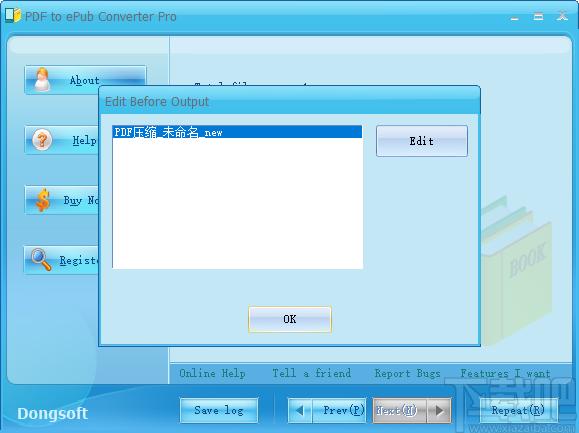Click the Buy Now dollar icon

point(43,200)
